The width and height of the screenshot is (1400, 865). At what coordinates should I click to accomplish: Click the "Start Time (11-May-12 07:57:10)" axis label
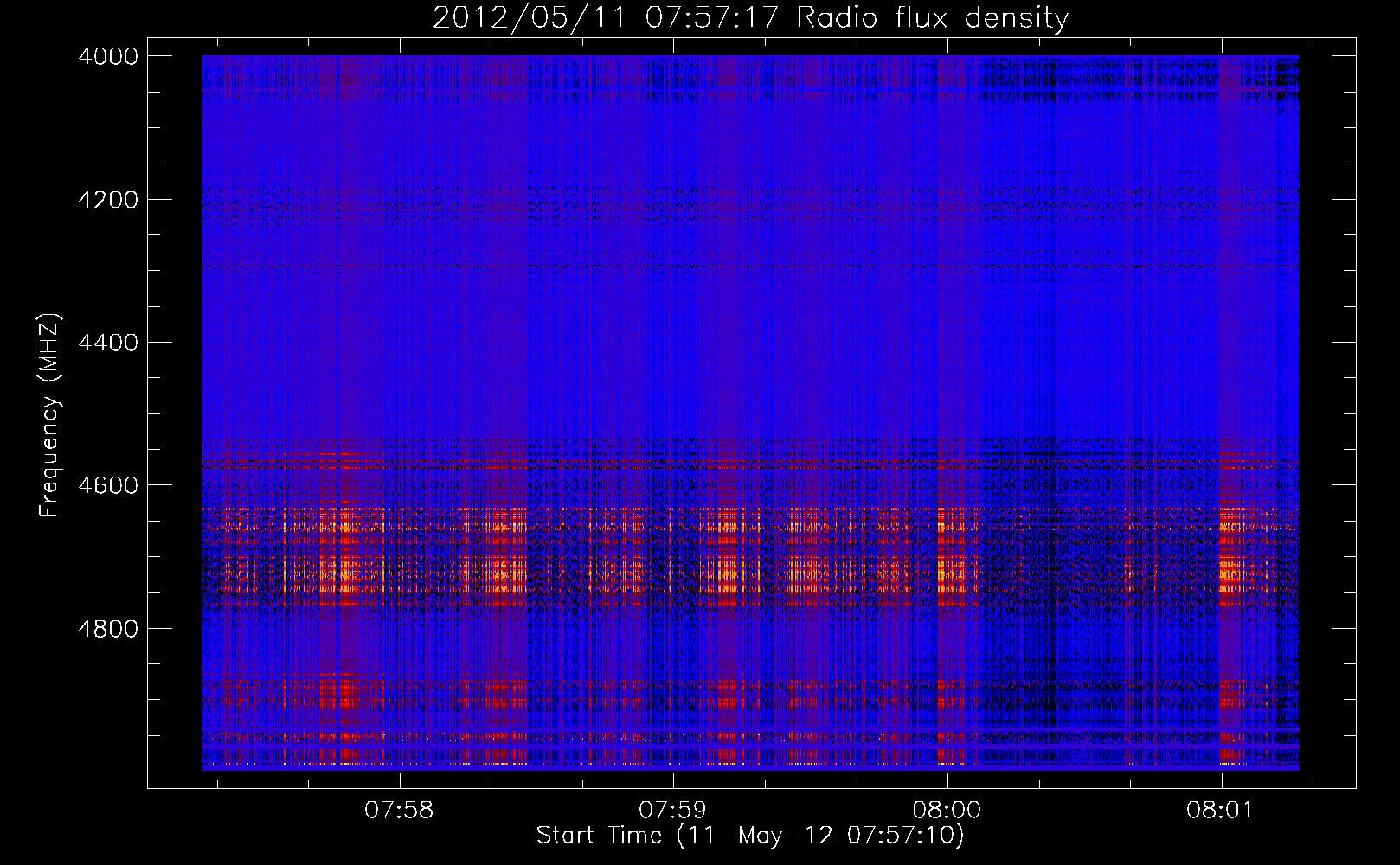(x=750, y=836)
